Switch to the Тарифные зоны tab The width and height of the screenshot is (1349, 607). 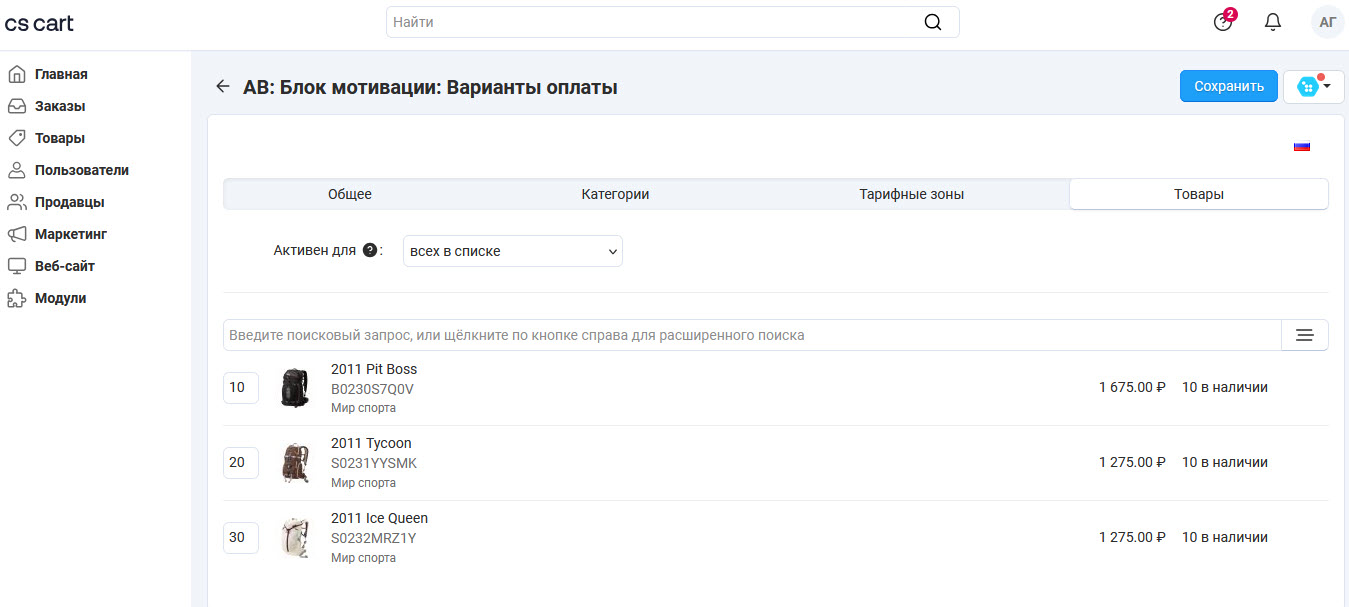pyautogui.click(x=911, y=194)
